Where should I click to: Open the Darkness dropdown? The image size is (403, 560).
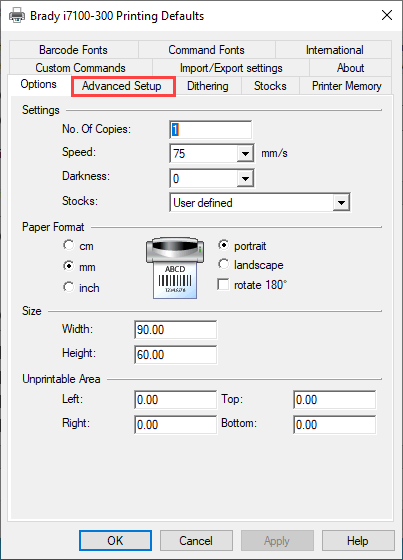[x=245, y=178]
